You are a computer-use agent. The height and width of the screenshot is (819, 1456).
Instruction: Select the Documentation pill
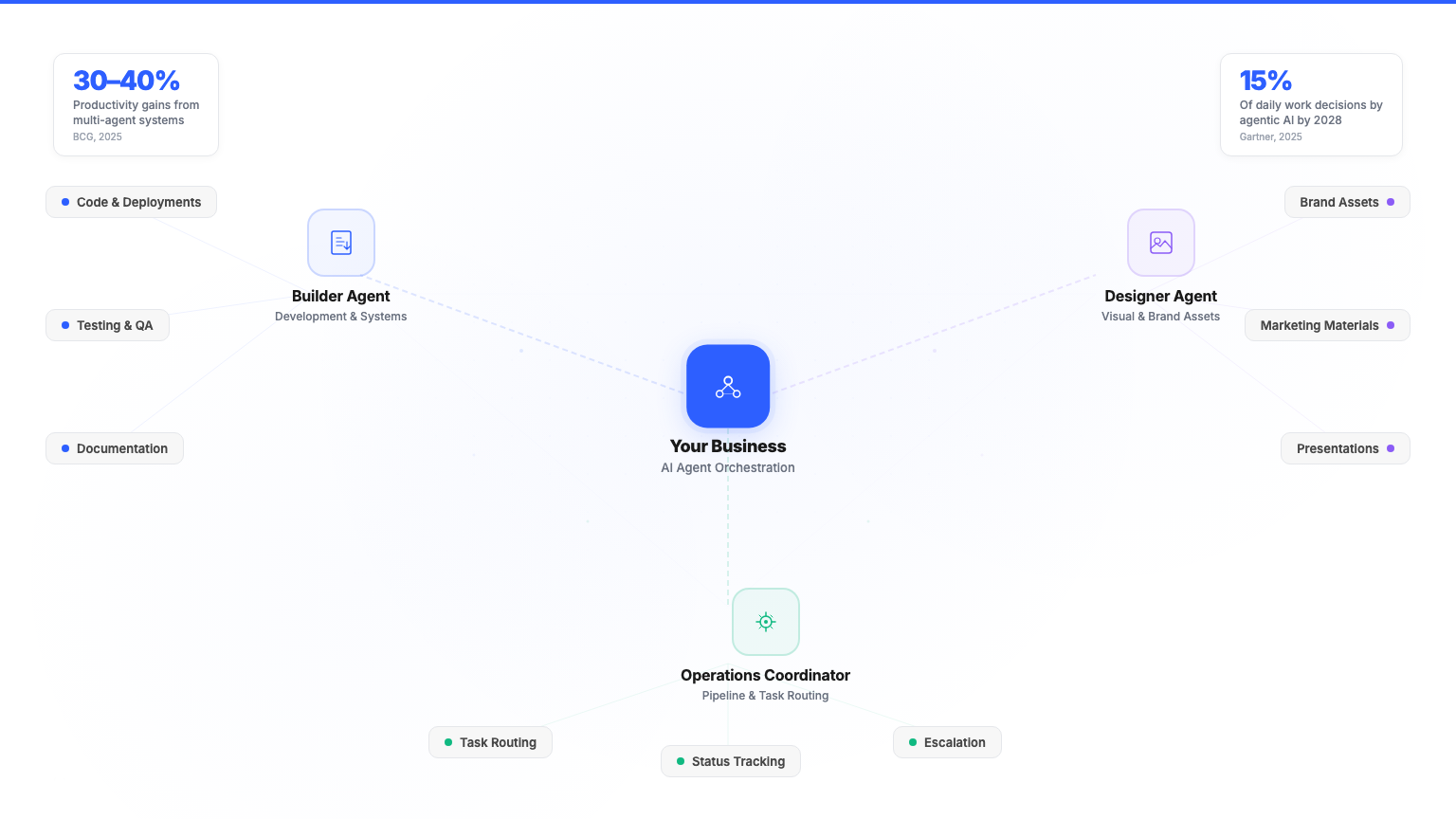115,448
